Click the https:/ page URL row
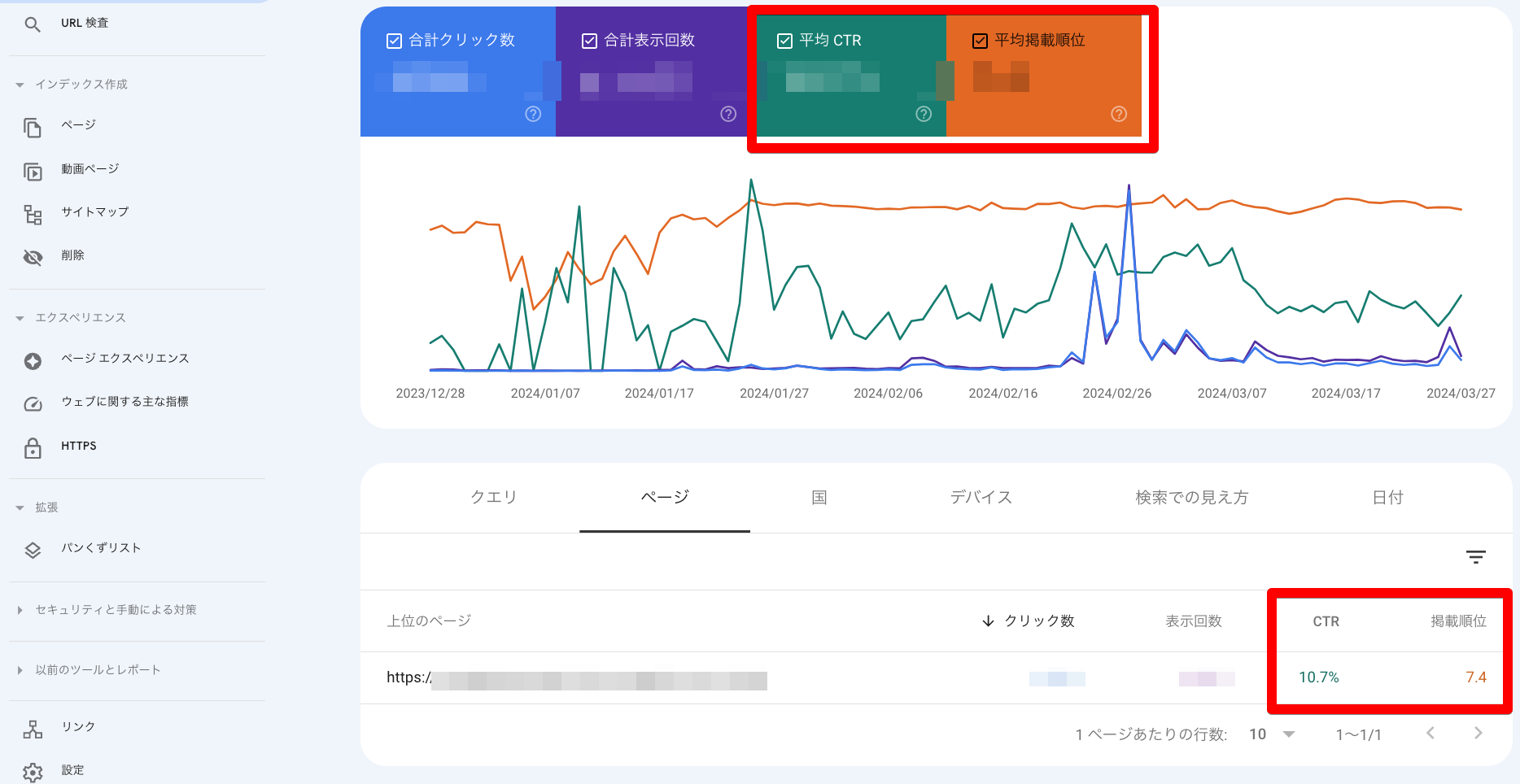Image resolution: width=1520 pixels, height=784 pixels. [577, 678]
